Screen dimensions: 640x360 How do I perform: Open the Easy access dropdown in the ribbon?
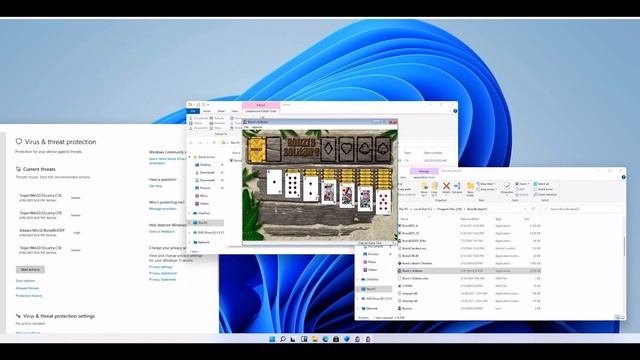coord(487,189)
